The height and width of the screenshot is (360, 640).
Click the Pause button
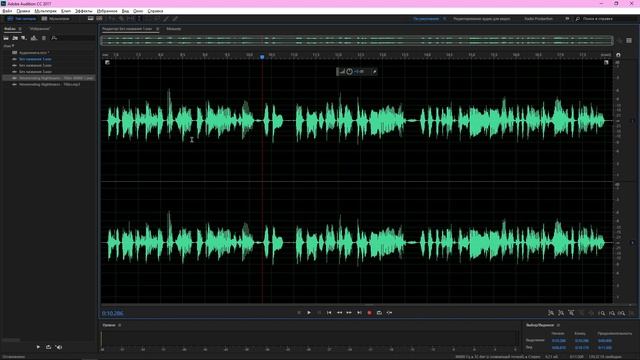319,313
